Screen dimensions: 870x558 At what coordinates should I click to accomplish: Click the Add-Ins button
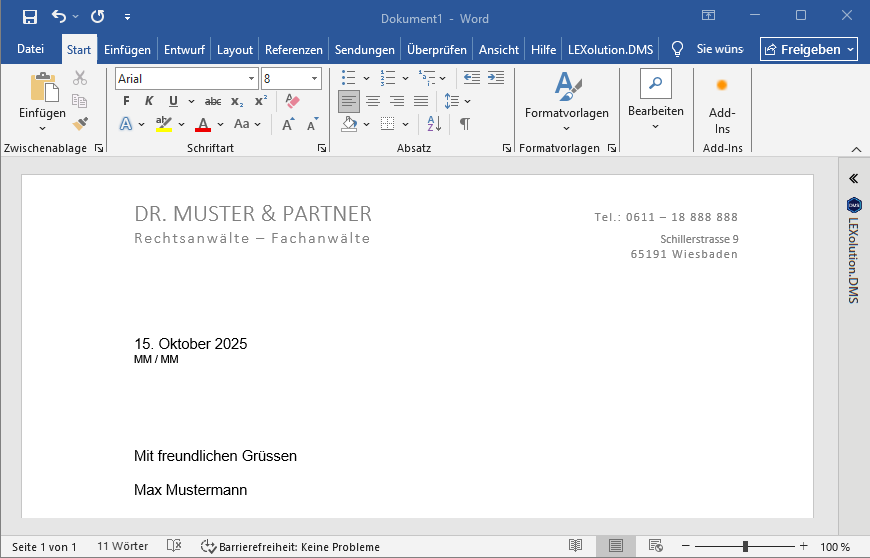[722, 105]
